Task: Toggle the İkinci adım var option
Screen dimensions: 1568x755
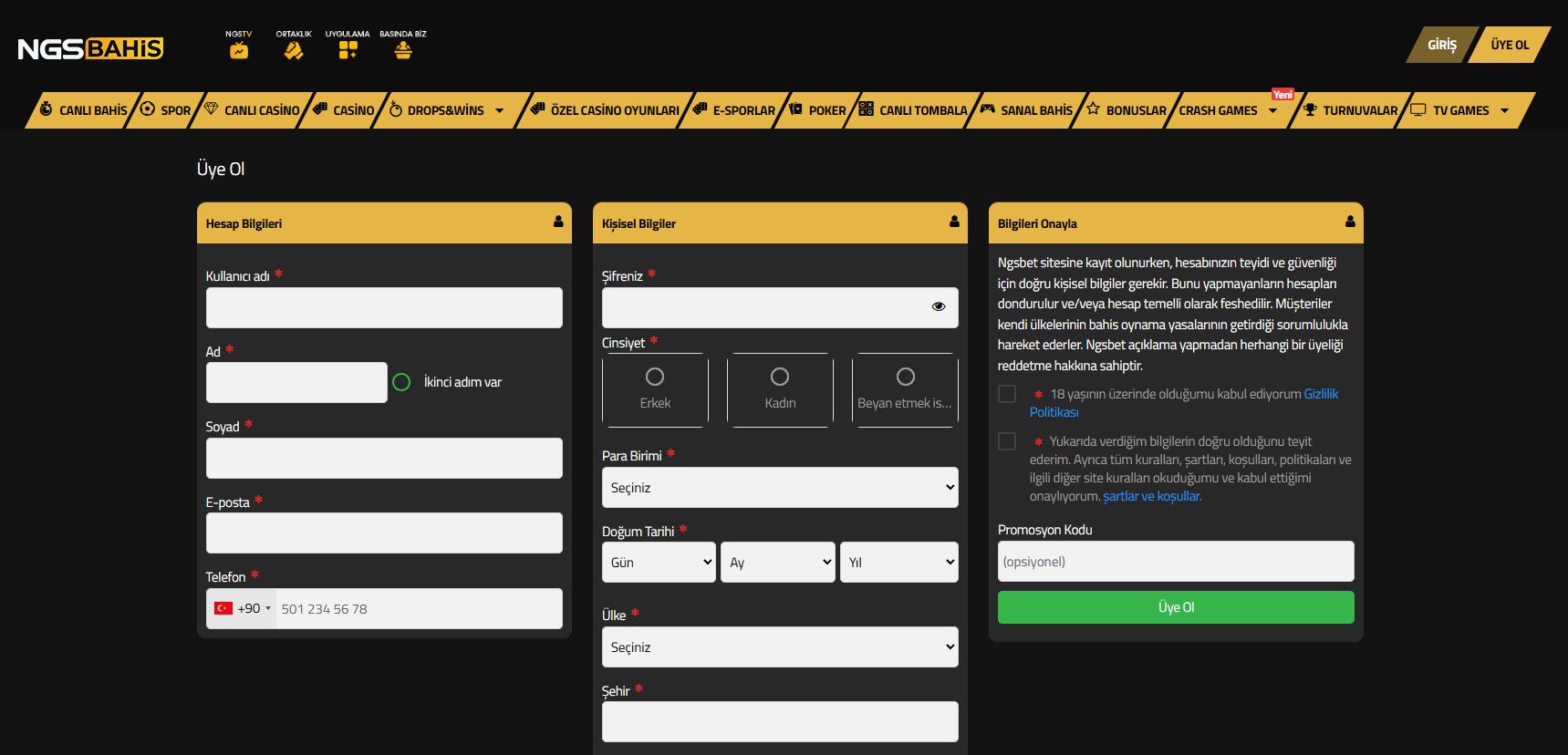Action: coord(401,382)
